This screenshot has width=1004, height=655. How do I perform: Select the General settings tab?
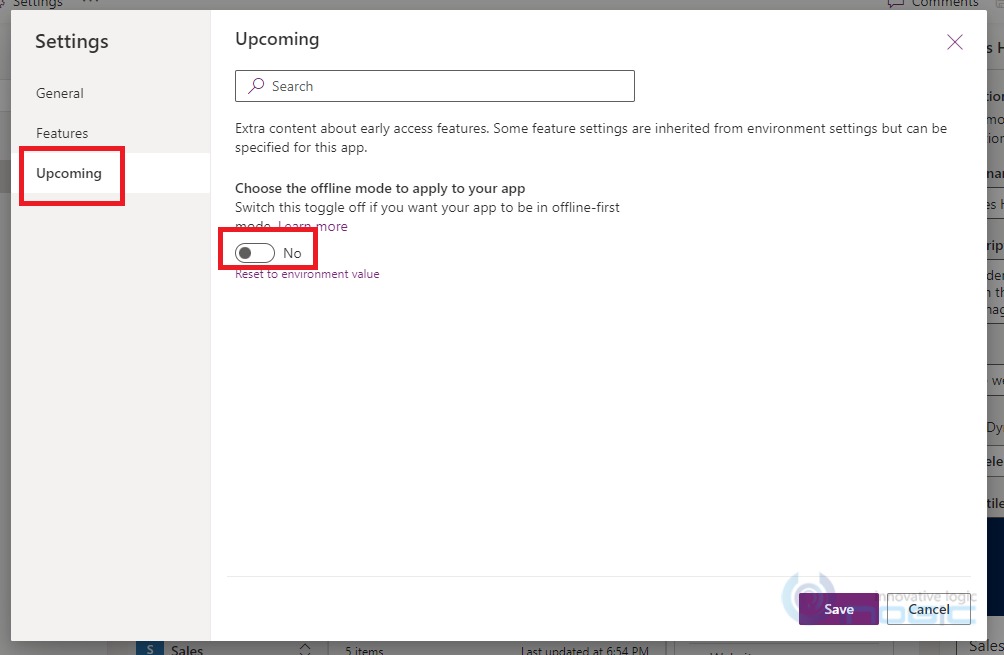pyautogui.click(x=59, y=93)
